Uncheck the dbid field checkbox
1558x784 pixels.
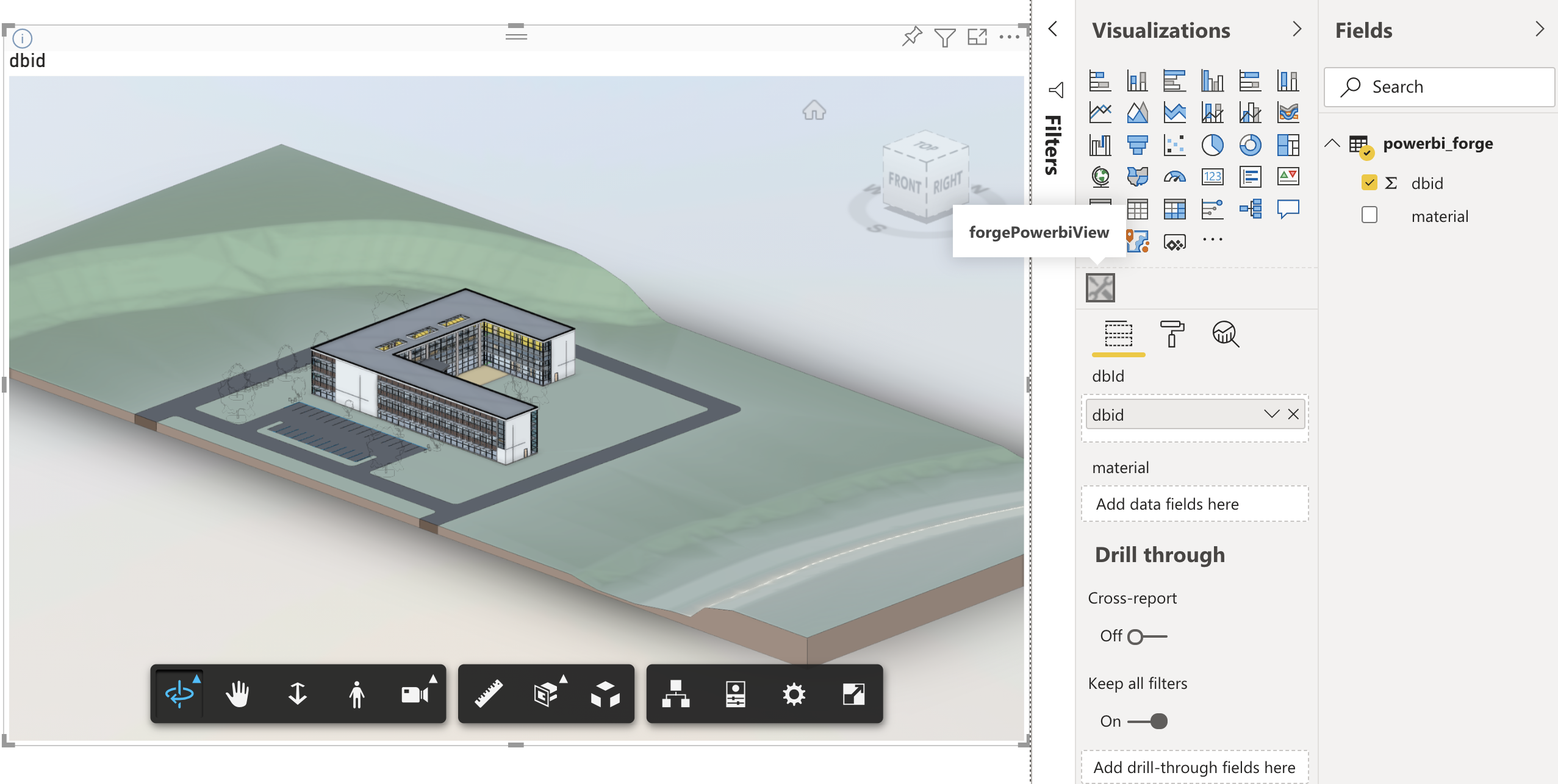pos(1370,182)
